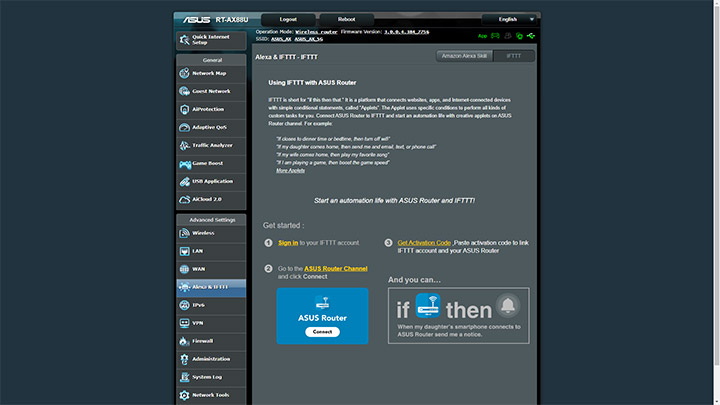Open Administration menu item
Screen dimensions: 720x405
[x=211, y=359]
